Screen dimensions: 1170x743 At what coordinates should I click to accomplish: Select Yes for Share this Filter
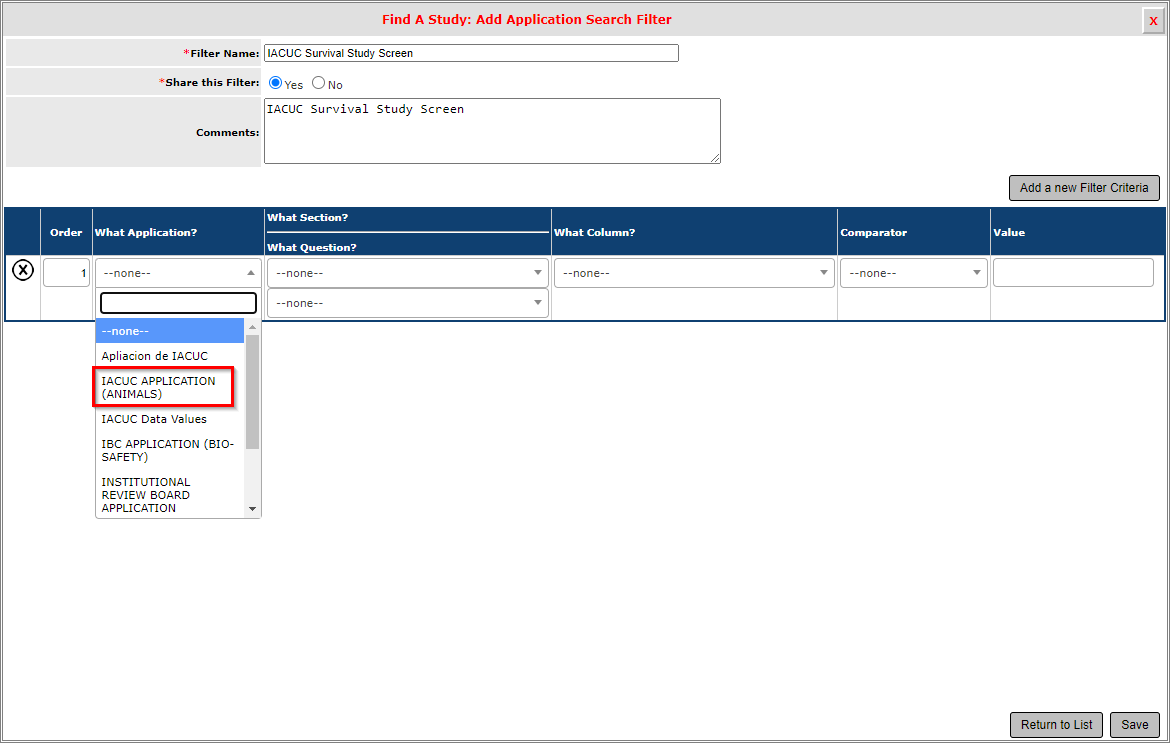point(275,83)
